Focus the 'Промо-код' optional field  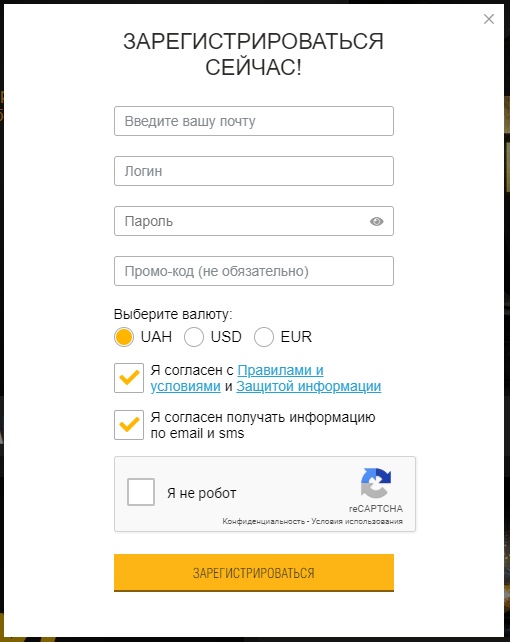coord(254,271)
